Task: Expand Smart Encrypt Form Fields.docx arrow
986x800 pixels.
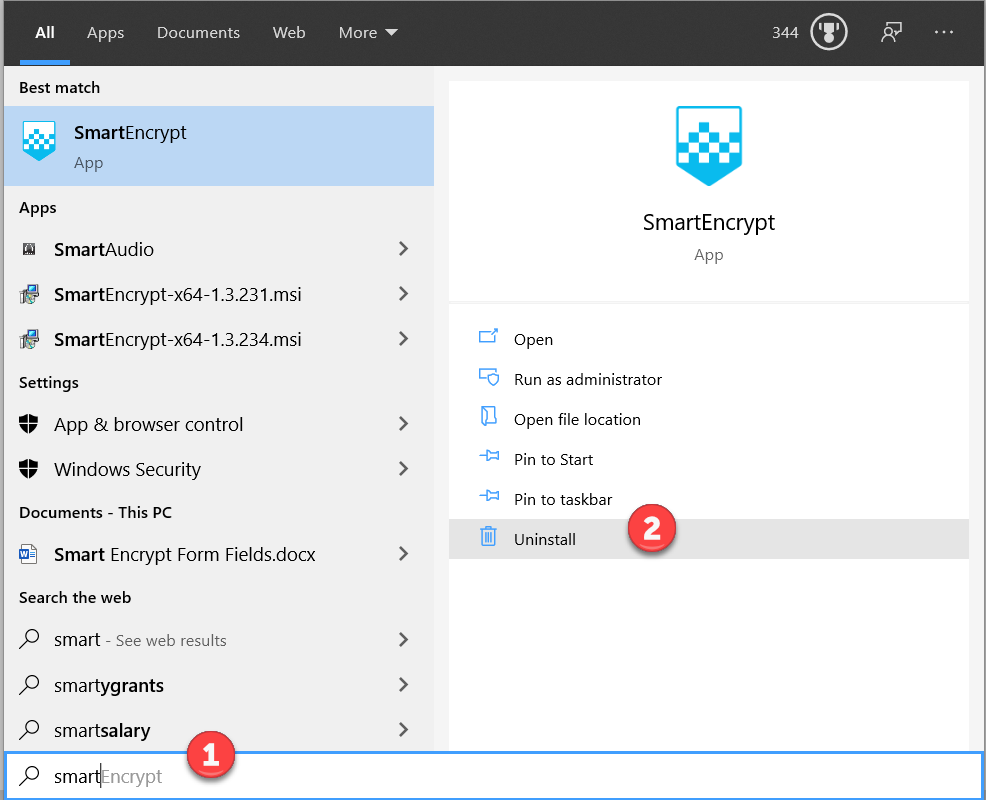Action: click(x=404, y=554)
